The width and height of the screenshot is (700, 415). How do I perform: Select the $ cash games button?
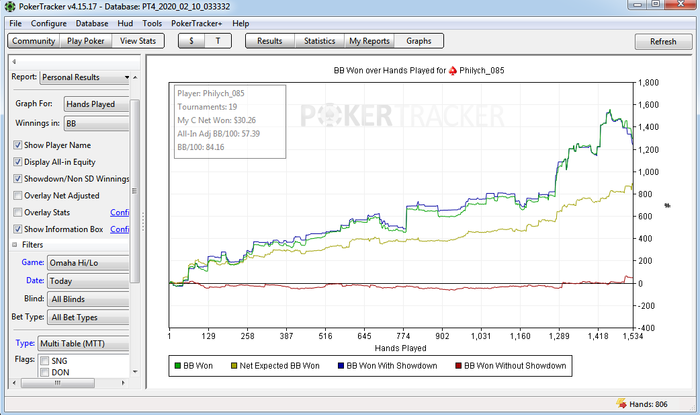(192, 41)
